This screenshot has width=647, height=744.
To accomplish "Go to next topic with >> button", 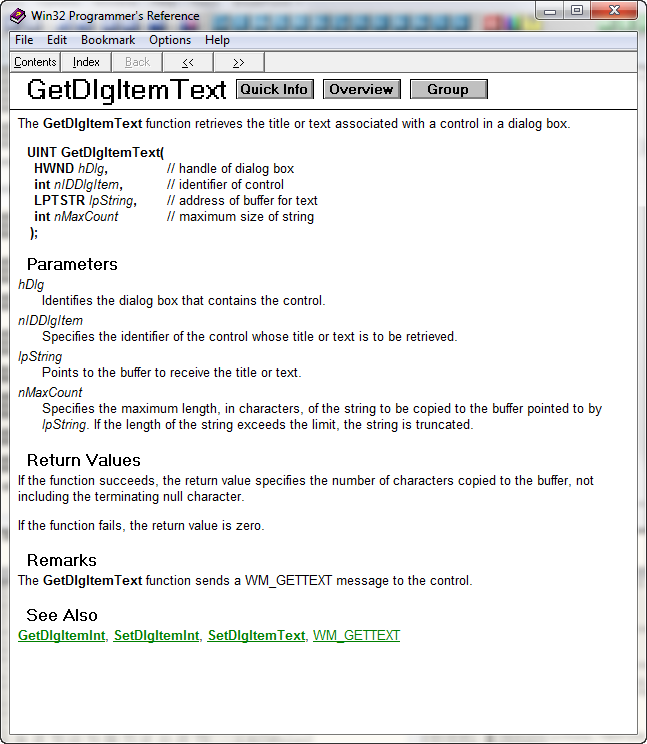I will (239, 62).
